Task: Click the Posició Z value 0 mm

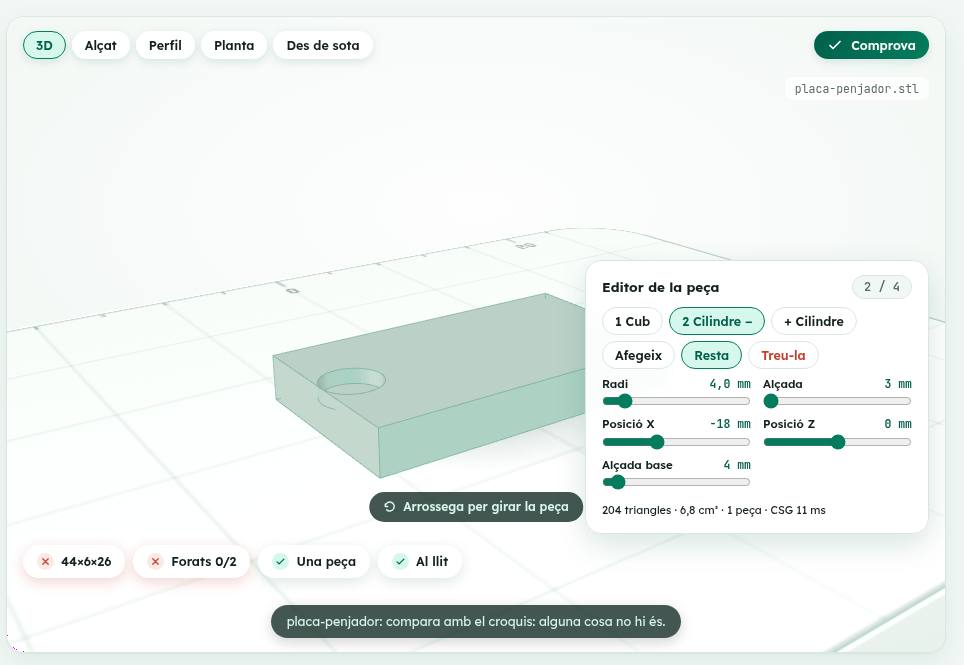Action: coord(898,423)
